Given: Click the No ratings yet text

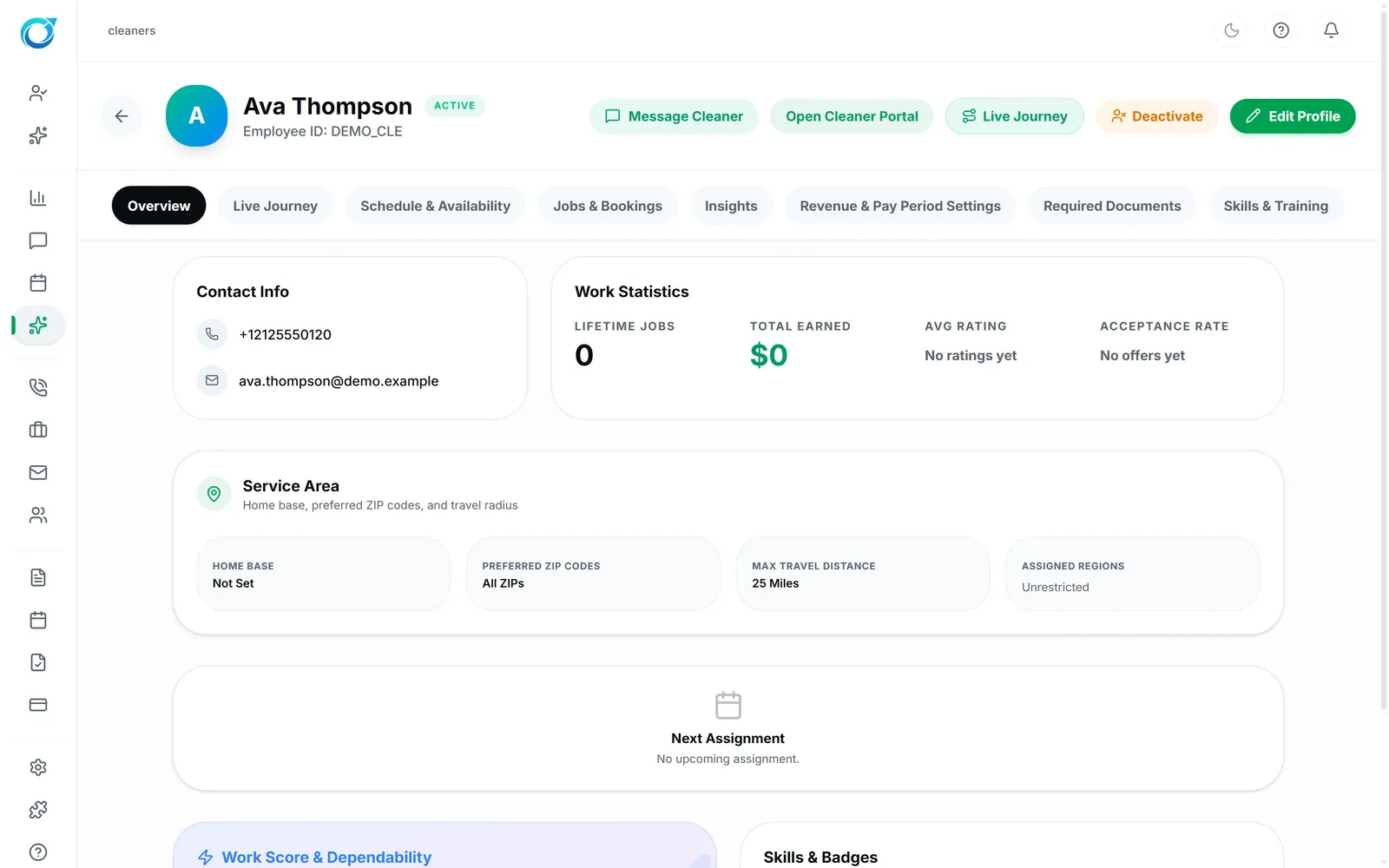Looking at the screenshot, I should click(971, 355).
